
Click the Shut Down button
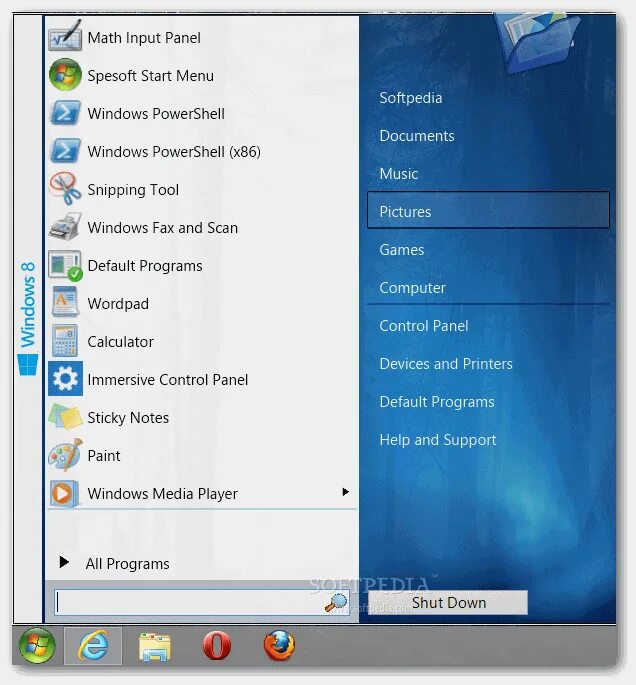(x=448, y=602)
